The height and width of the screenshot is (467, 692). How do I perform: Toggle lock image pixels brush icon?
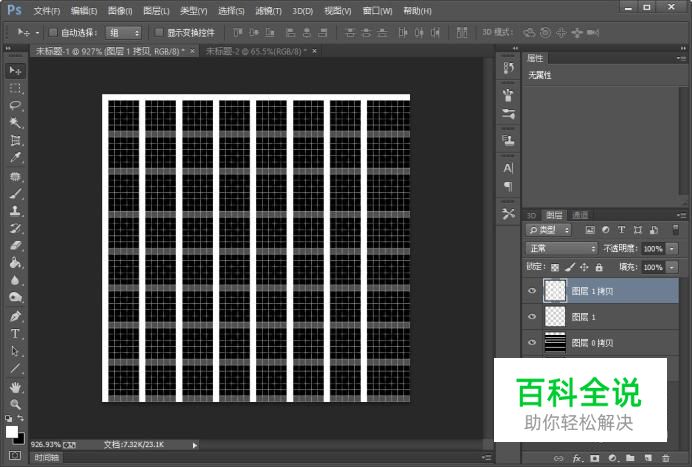click(570, 267)
